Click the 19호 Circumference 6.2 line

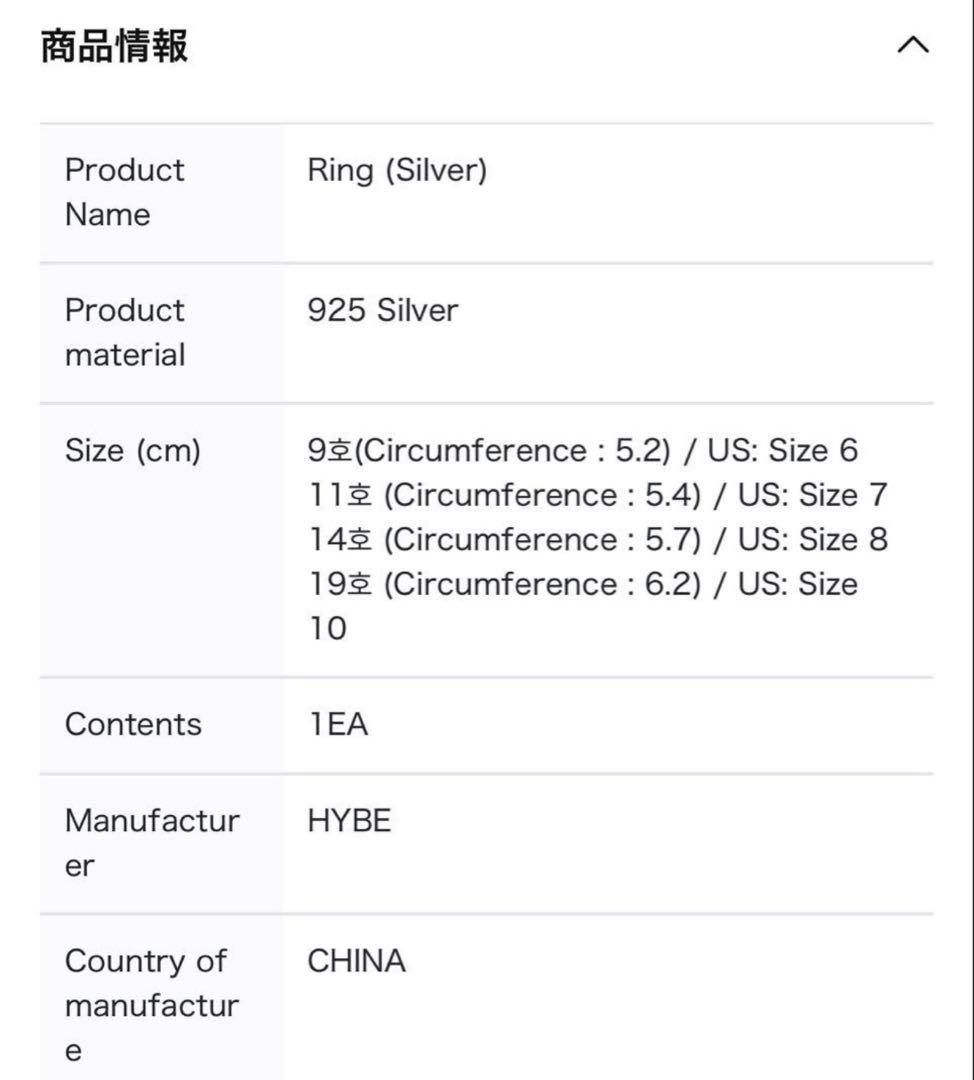pyautogui.click(x=583, y=584)
